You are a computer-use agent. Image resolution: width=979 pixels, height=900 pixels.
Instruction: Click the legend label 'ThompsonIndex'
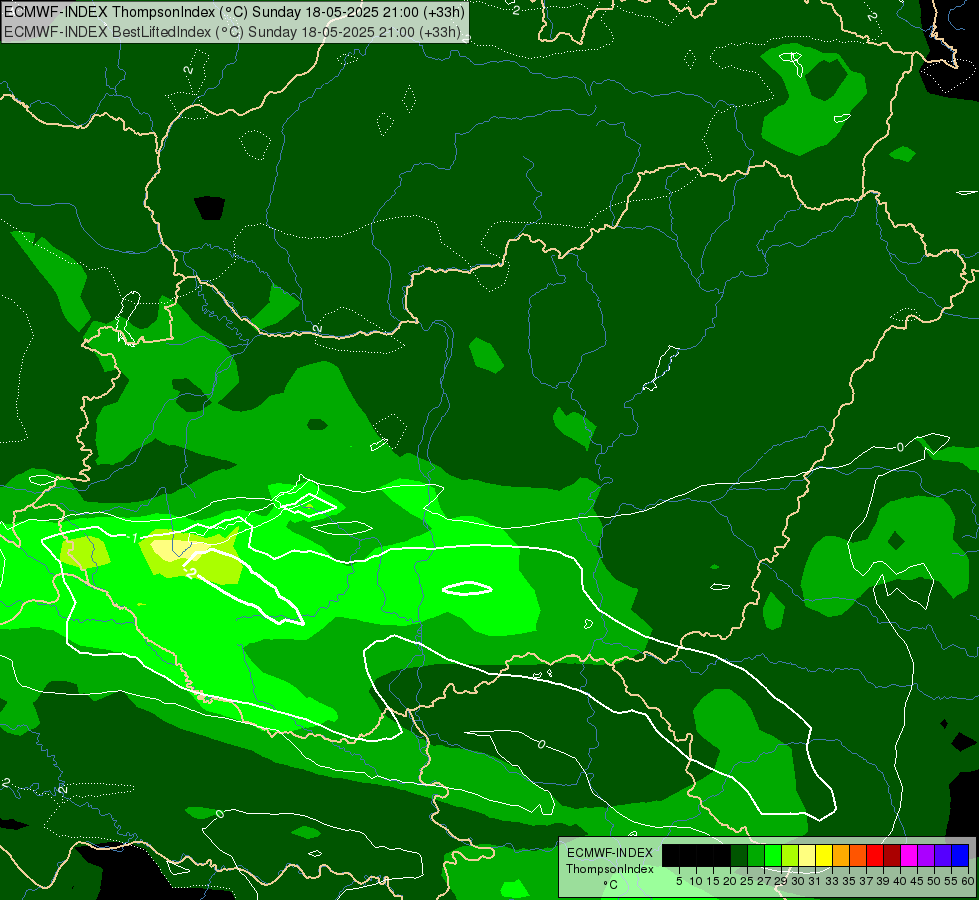pyautogui.click(x=609, y=869)
